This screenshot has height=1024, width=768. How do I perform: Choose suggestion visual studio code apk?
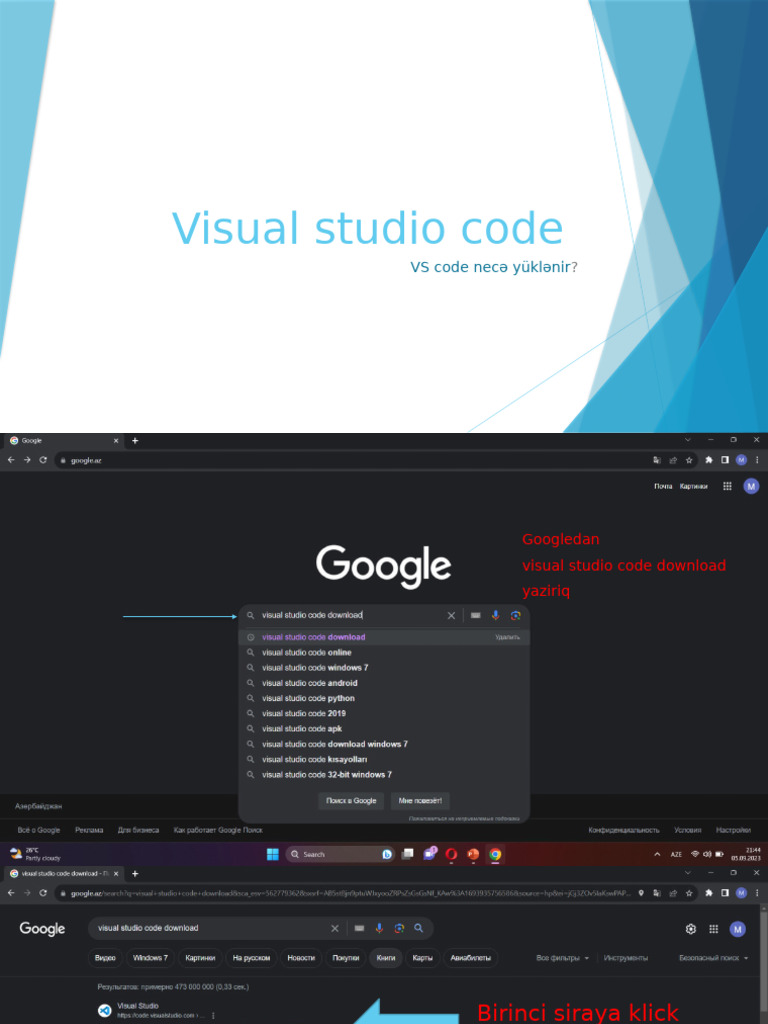tap(384, 729)
